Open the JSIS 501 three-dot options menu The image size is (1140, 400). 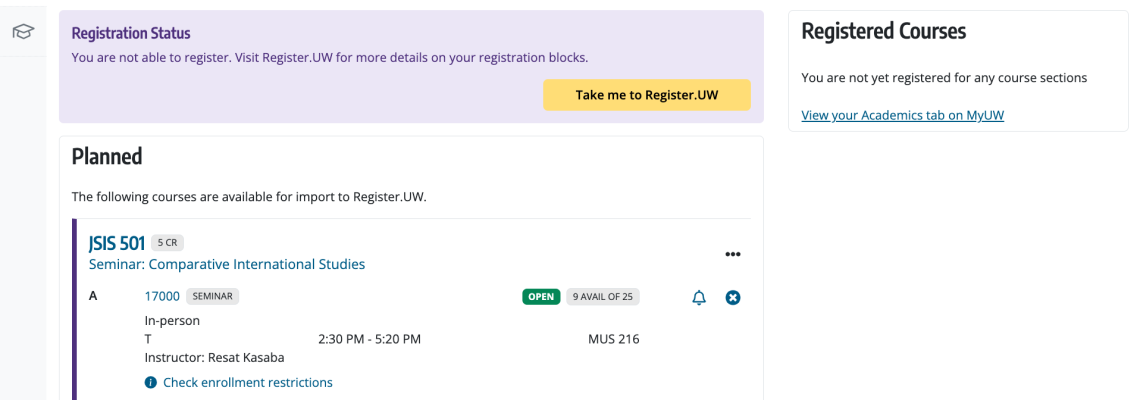tap(733, 255)
